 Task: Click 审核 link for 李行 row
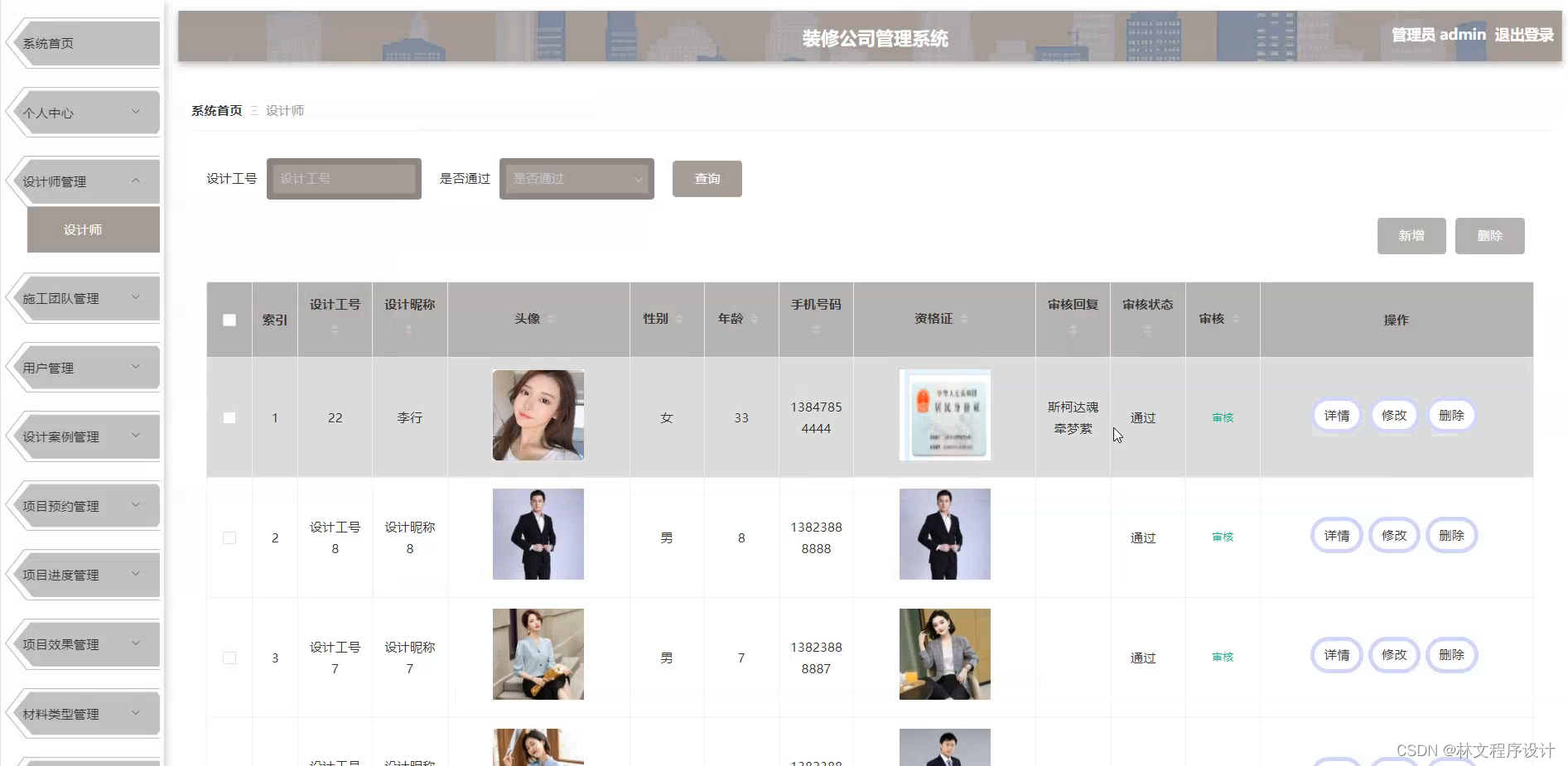[x=1223, y=417]
